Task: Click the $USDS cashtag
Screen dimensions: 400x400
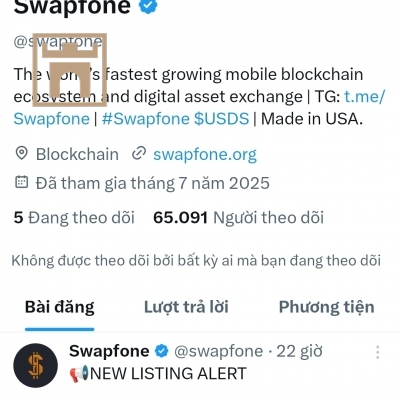Action: (222, 119)
